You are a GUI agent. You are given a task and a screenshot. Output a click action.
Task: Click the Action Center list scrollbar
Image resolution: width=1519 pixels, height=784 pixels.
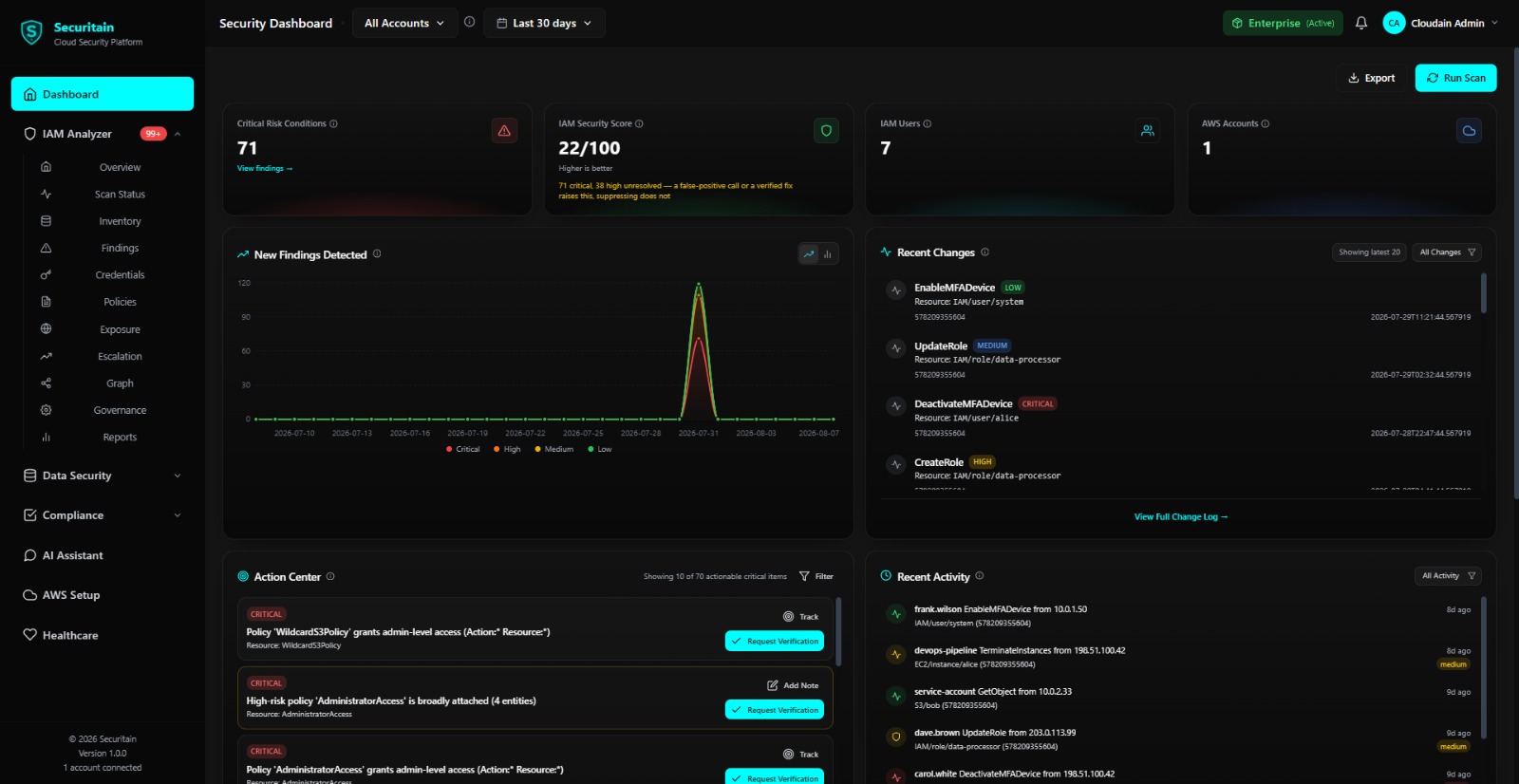(x=838, y=630)
